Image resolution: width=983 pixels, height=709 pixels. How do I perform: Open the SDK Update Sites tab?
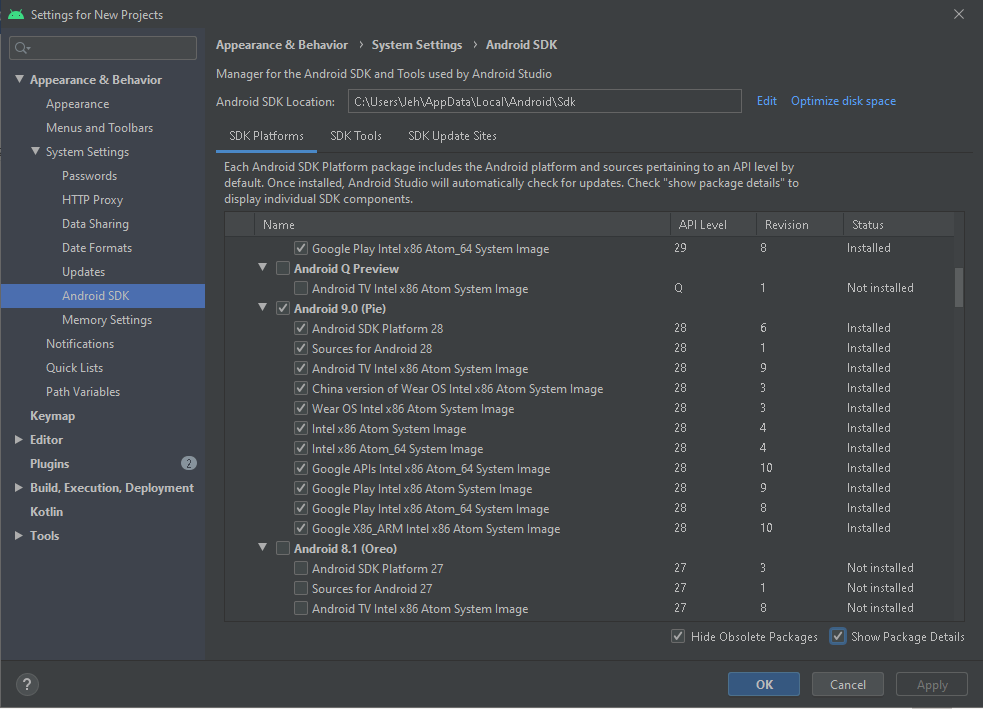click(452, 136)
